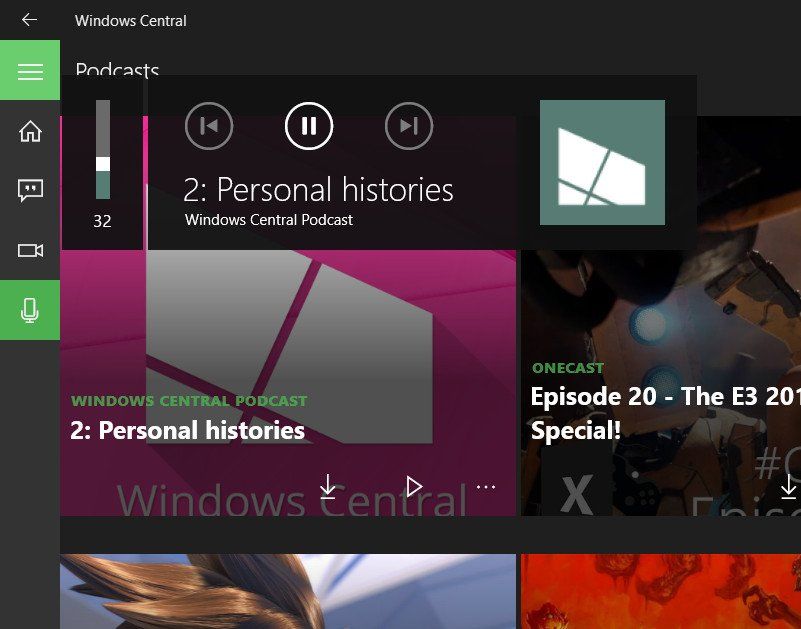Open the brown-haired character podcast thumbnail
Screen dimensions: 801x629
click(288, 591)
